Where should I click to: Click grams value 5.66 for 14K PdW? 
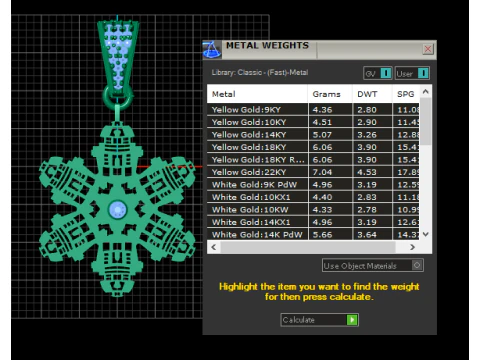tap(322, 235)
